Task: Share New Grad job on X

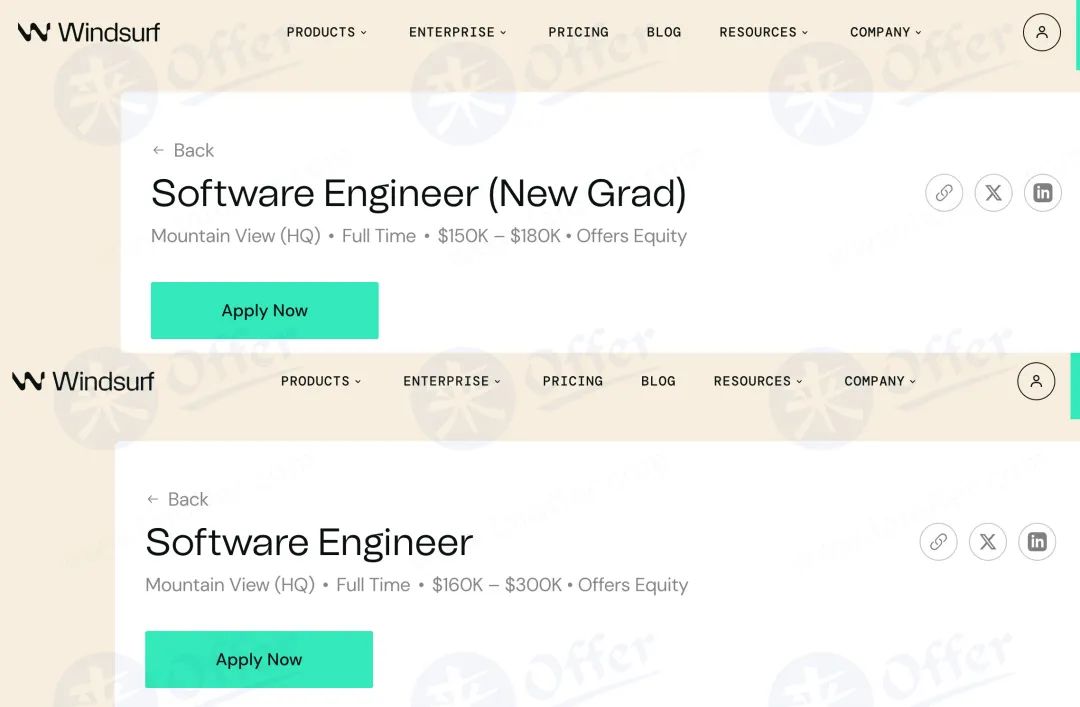Action: coord(993,193)
